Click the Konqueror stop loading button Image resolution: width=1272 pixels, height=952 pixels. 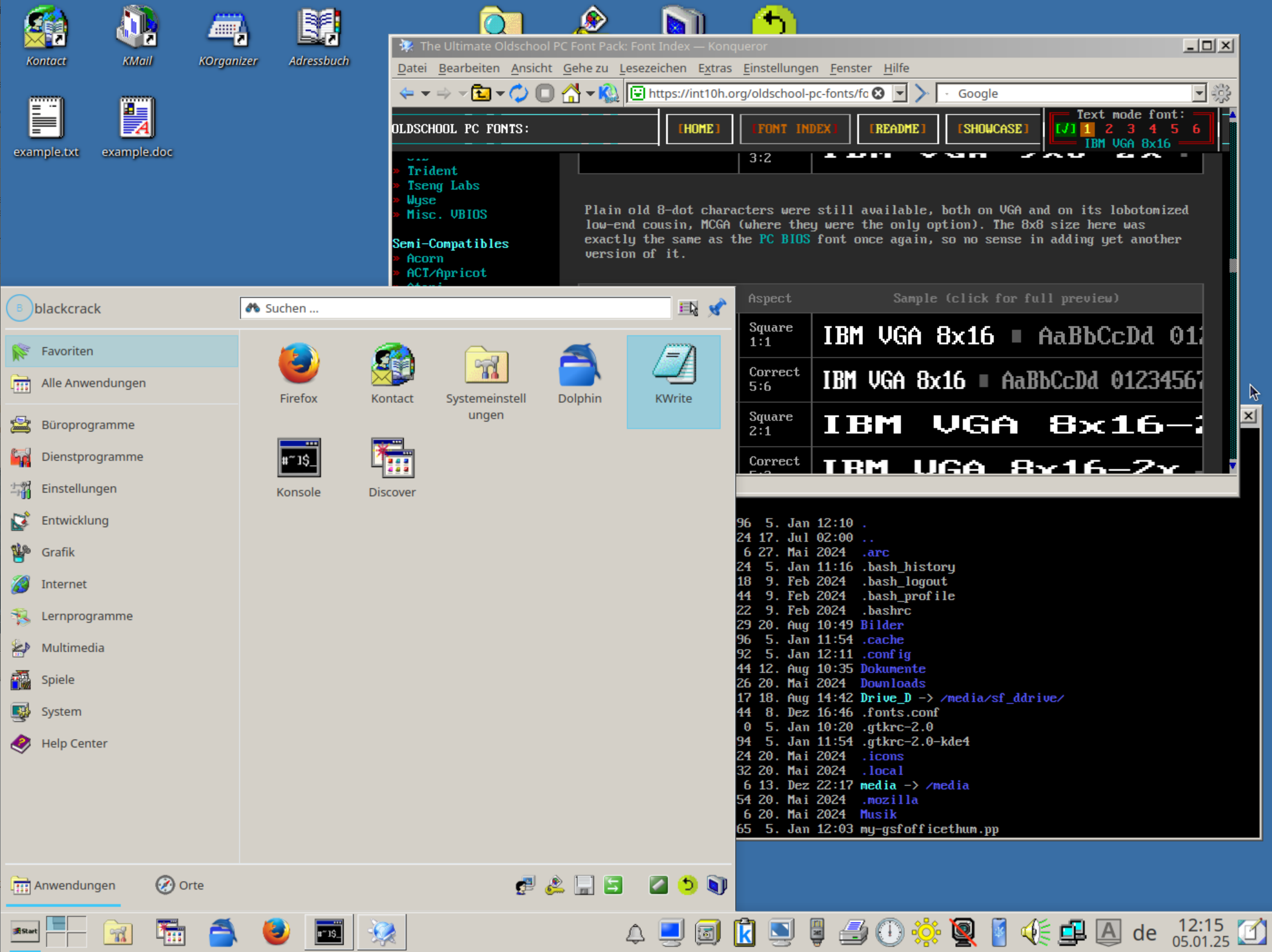click(545, 93)
